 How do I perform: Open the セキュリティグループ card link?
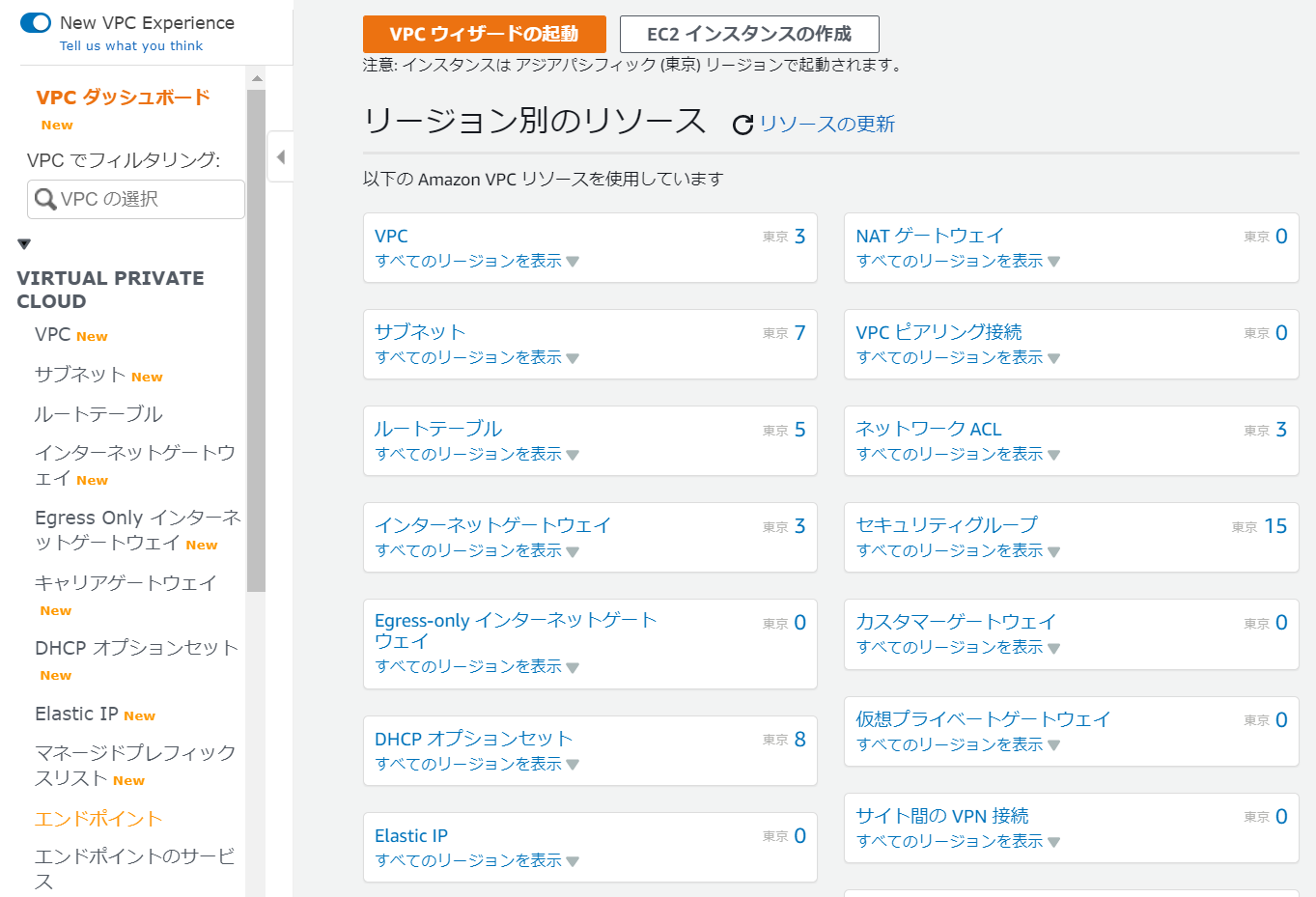click(947, 525)
